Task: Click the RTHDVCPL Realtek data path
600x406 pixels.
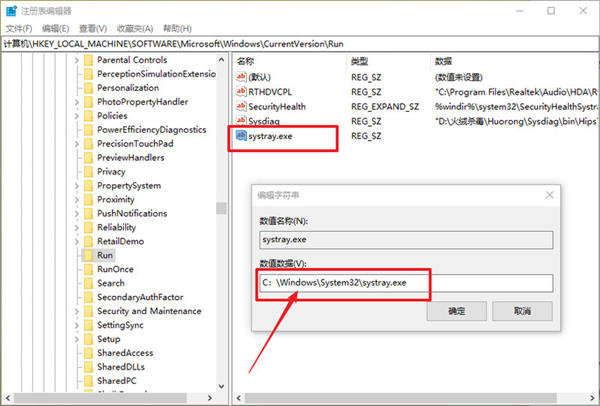Action: 516,92
